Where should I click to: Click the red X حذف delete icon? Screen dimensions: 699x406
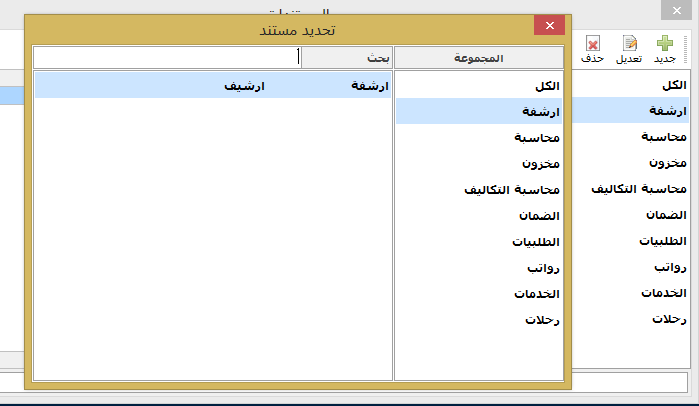593,44
